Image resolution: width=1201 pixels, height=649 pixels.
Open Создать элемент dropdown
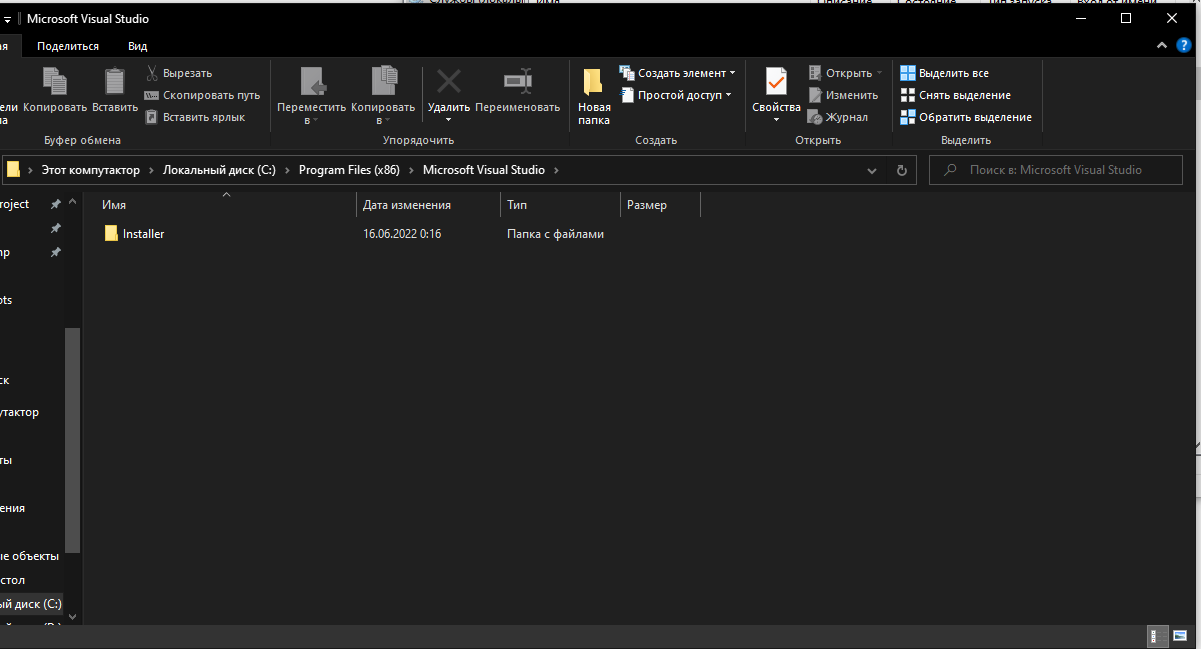tap(678, 73)
